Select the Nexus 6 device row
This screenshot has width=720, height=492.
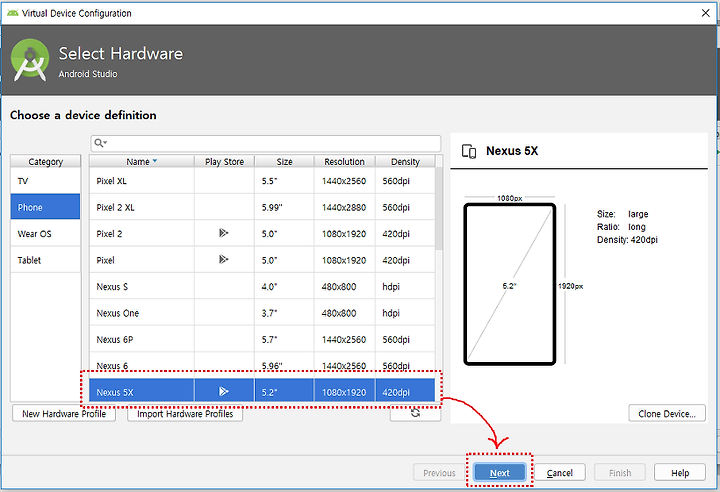point(262,363)
